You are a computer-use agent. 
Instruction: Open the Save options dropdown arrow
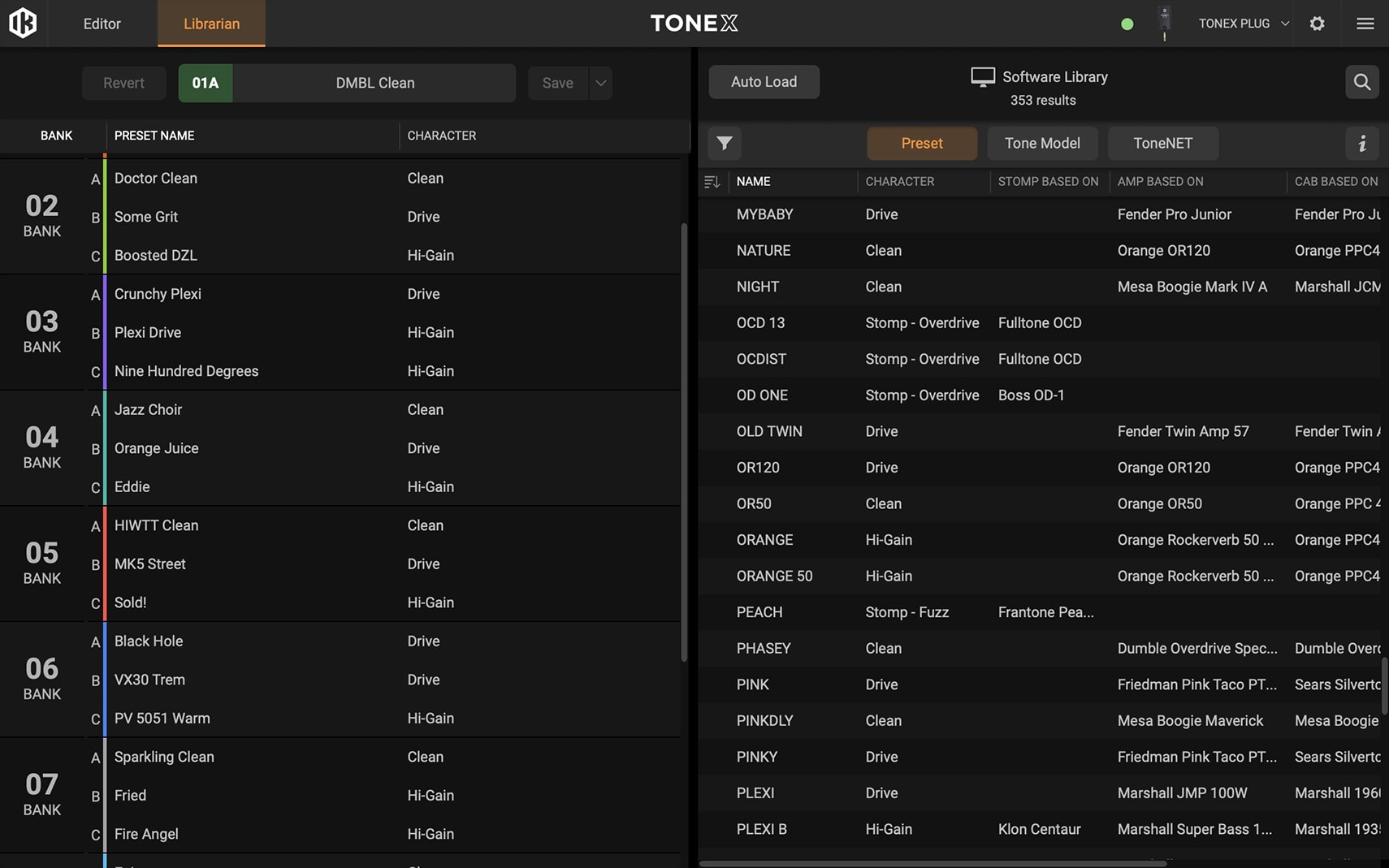[x=600, y=83]
